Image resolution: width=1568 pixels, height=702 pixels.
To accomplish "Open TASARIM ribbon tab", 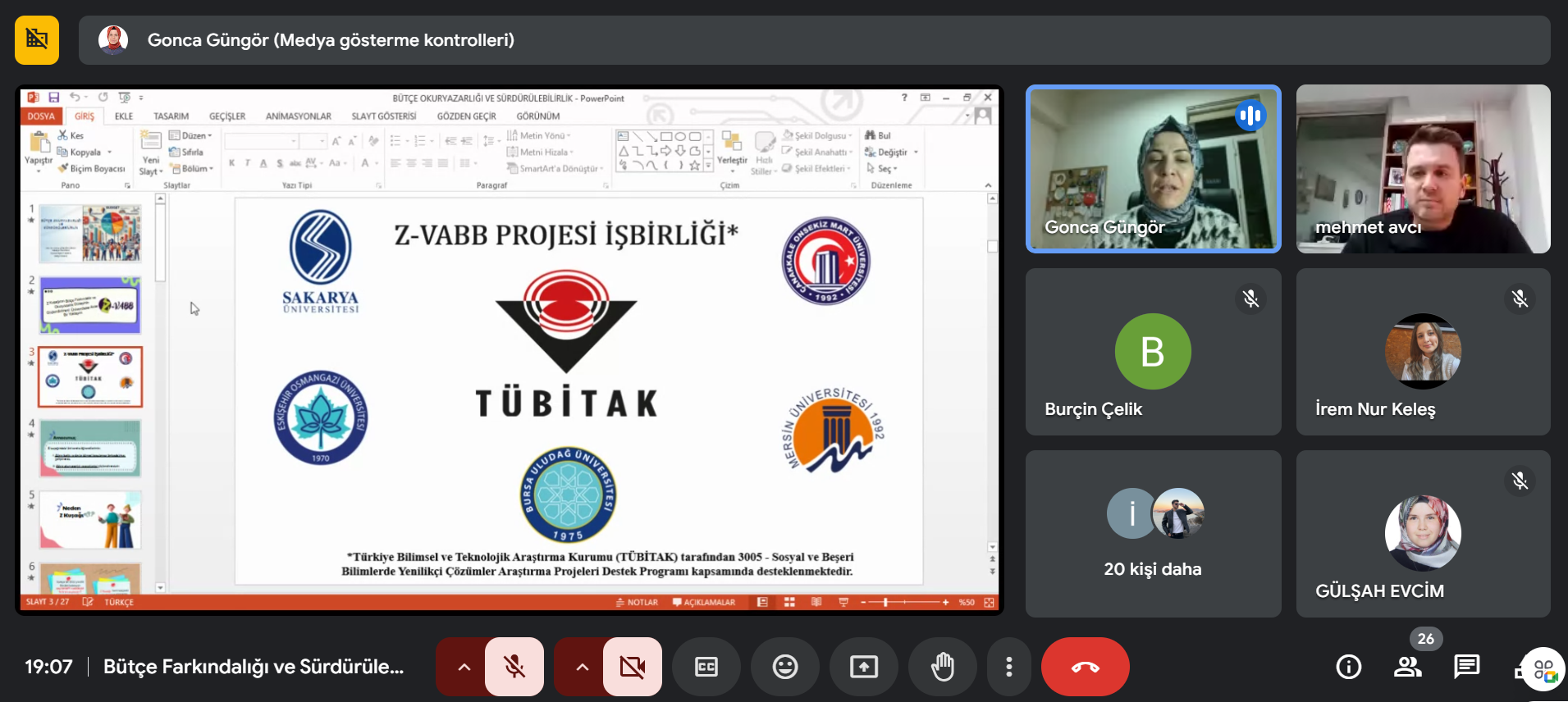I will click(x=171, y=116).
